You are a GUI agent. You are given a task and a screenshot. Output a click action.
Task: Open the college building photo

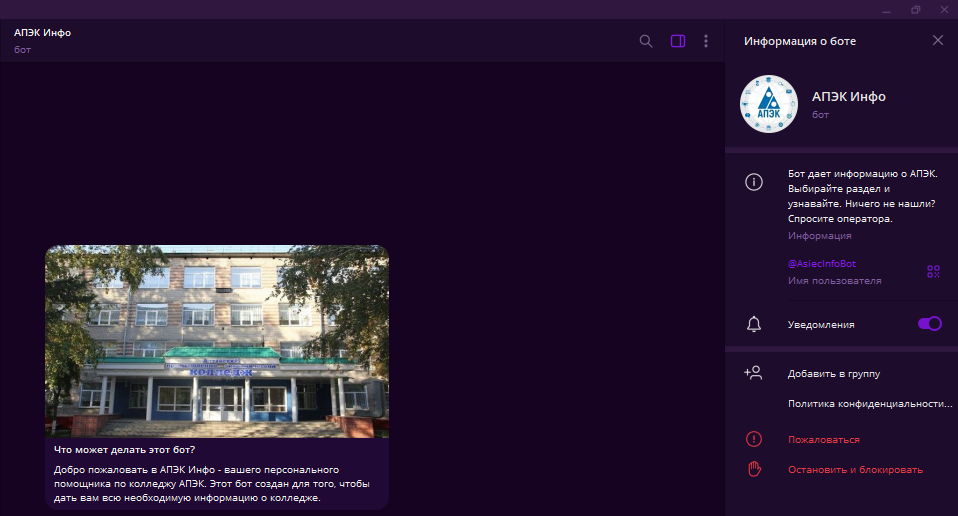tap(217, 341)
